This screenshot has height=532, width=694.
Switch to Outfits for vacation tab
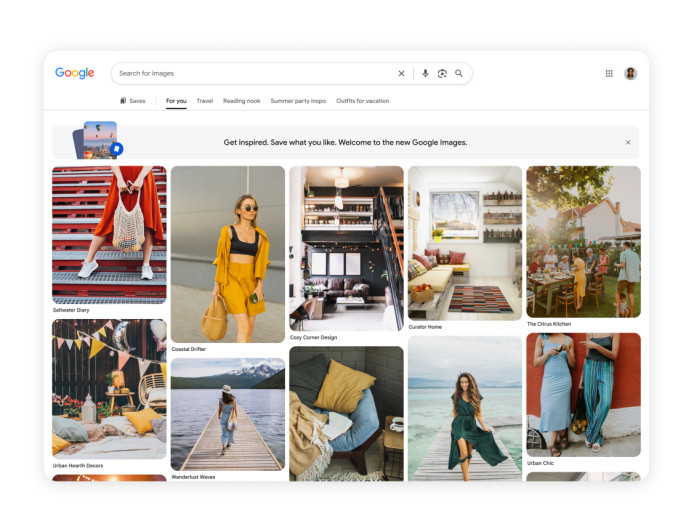point(363,101)
